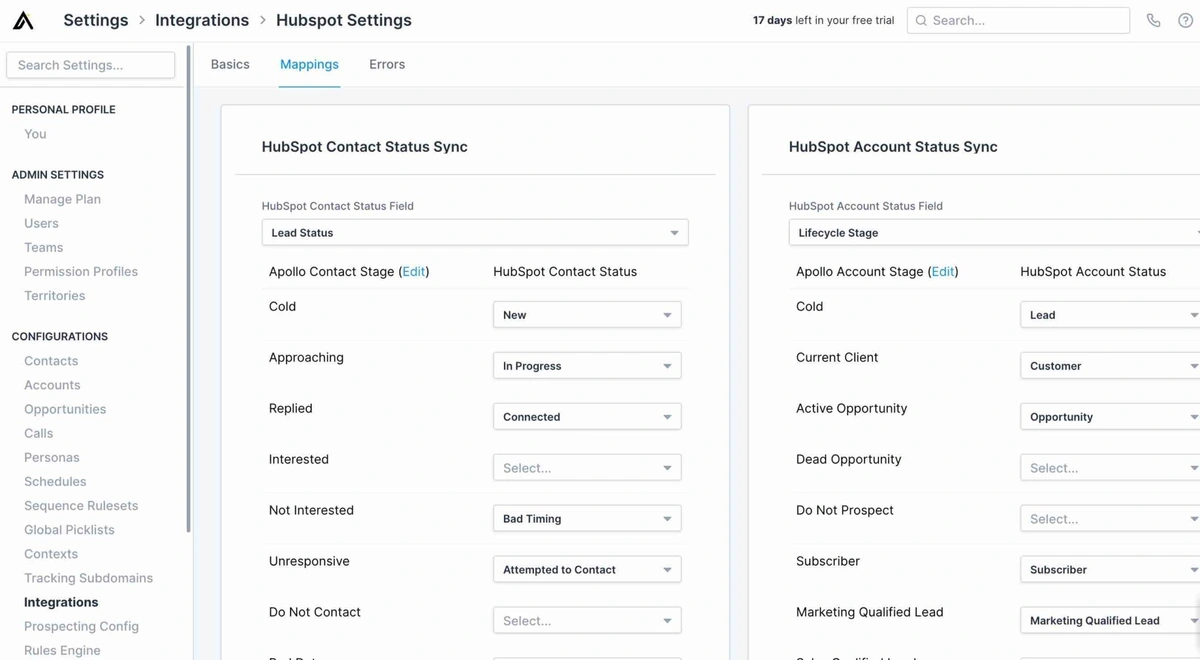Viewport: 1200px width, 660px height.
Task: Click the sidebar vertical scrollbar
Action: tap(188, 288)
